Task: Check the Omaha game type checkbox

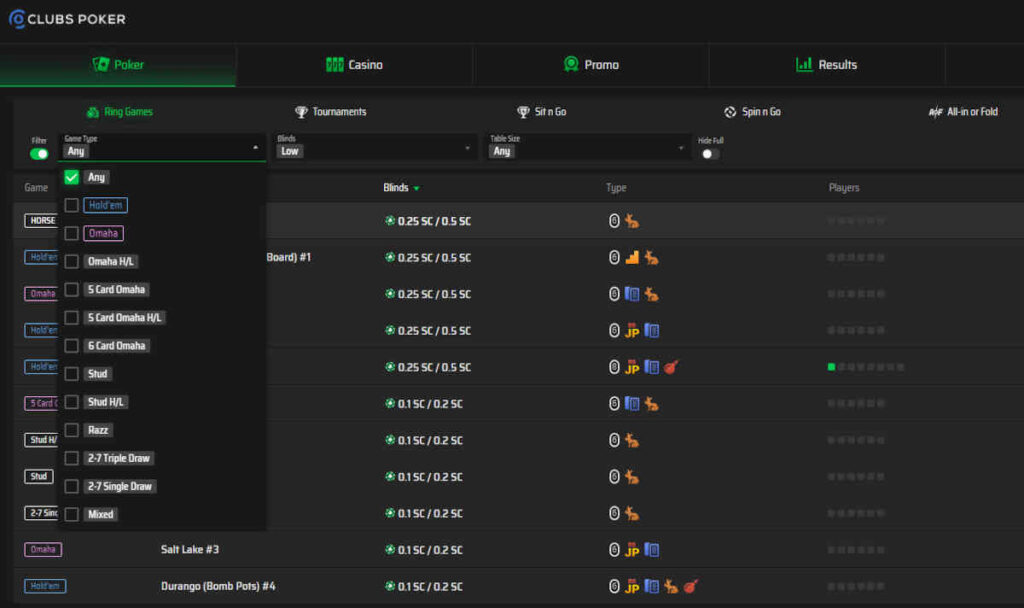Action: coord(71,233)
